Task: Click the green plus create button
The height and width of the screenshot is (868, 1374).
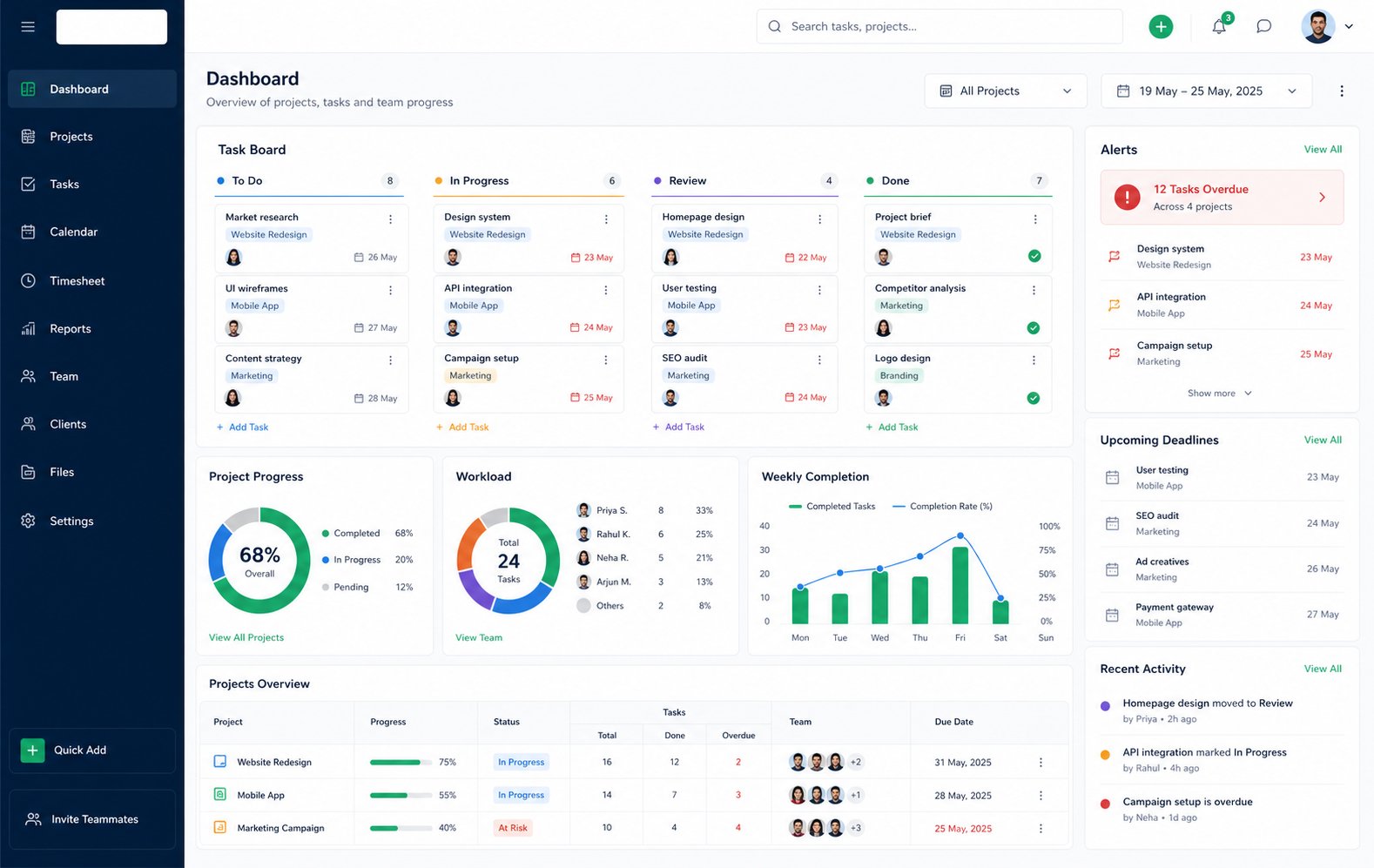Action: point(1161,27)
